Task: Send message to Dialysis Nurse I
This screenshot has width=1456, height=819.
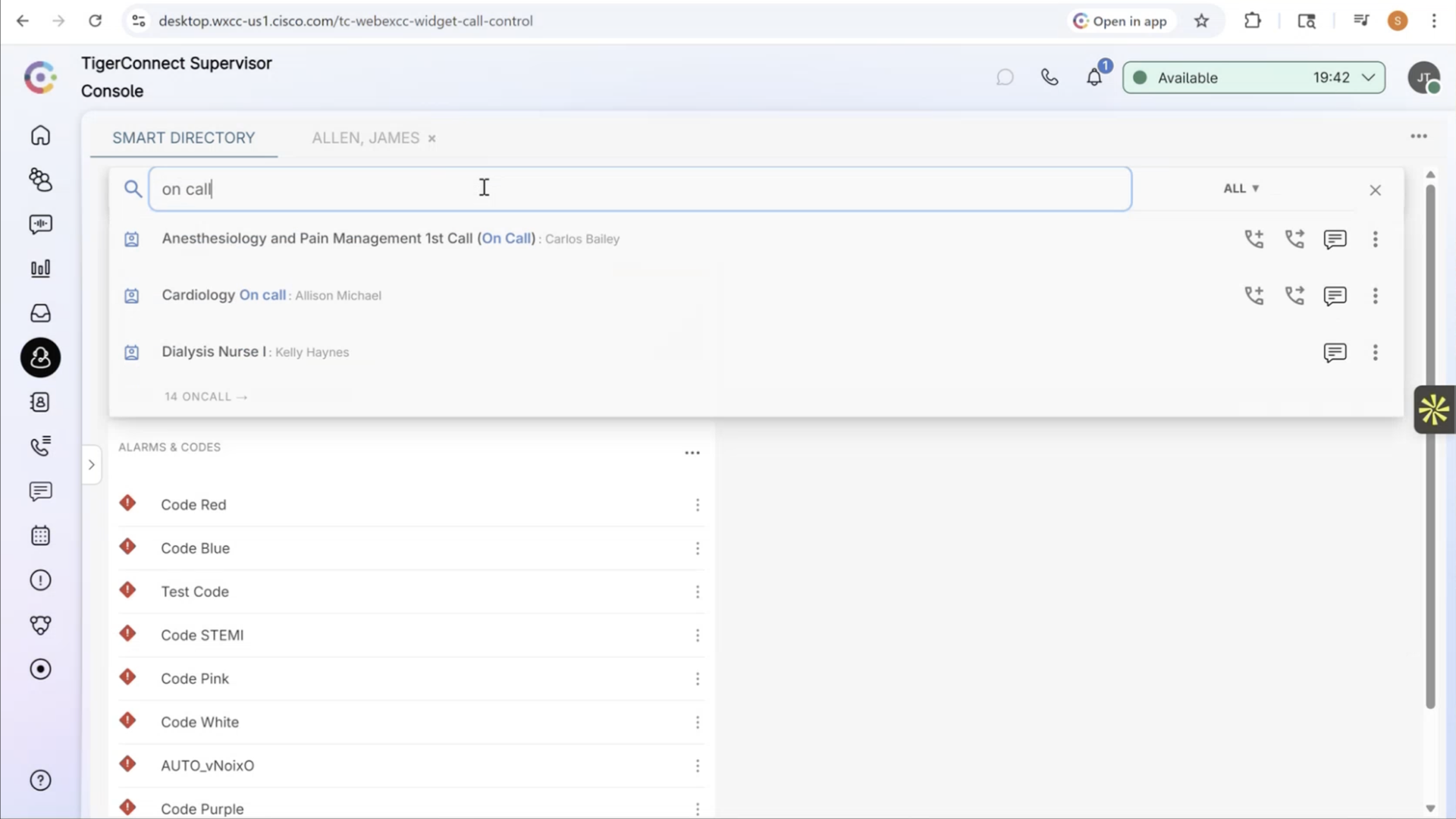Action: (x=1335, y=353)
